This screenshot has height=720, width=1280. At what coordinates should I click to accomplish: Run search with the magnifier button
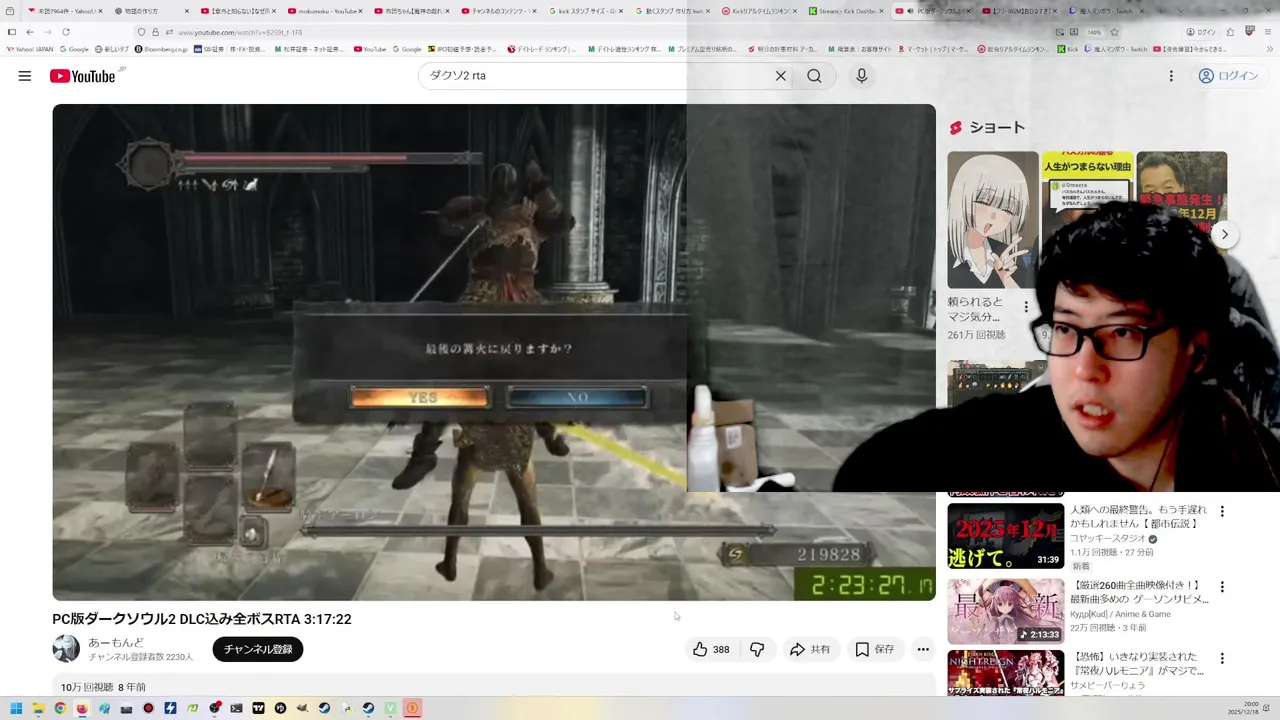(814, 76)
